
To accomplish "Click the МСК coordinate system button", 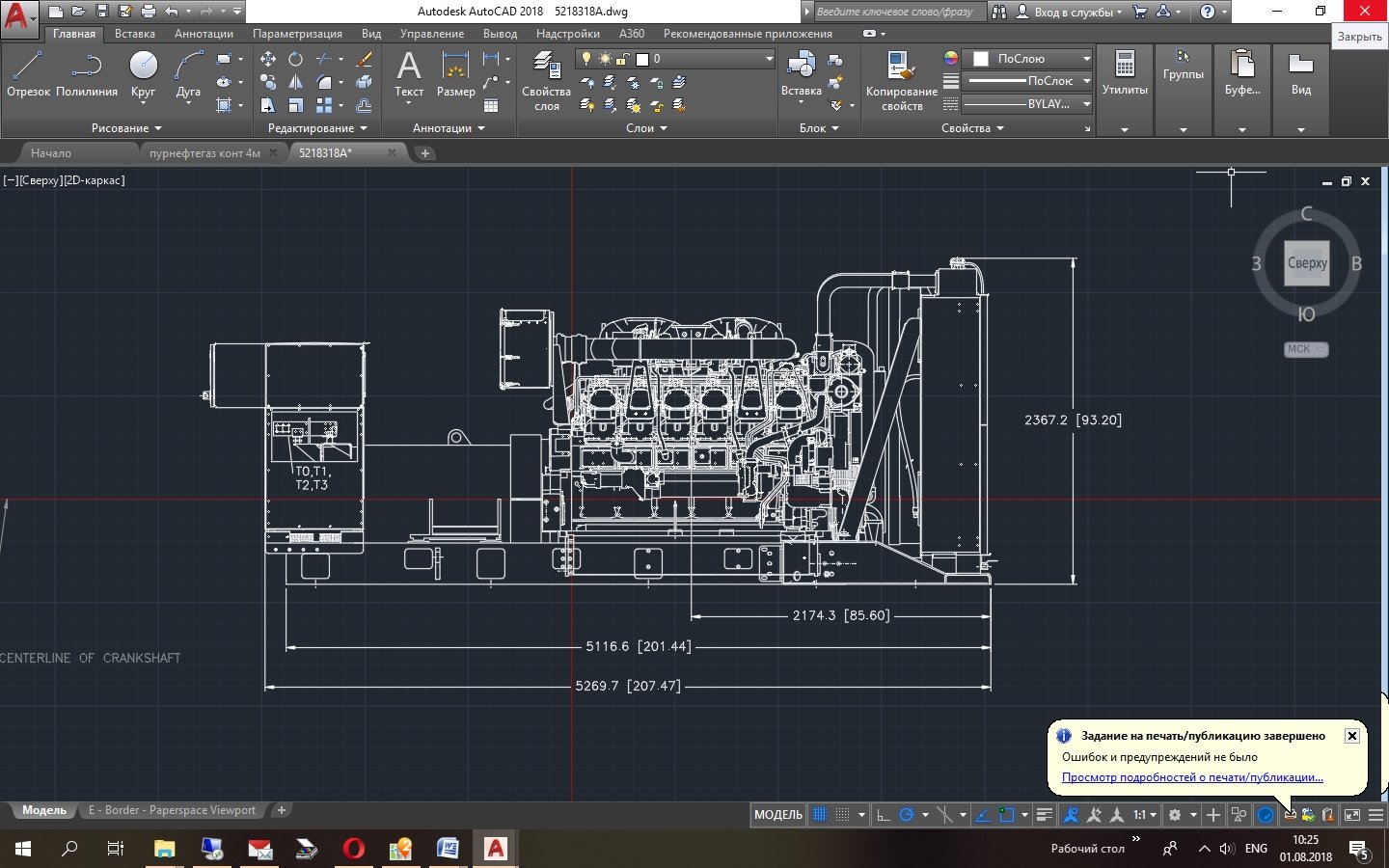I will (x=1305, y=349).
